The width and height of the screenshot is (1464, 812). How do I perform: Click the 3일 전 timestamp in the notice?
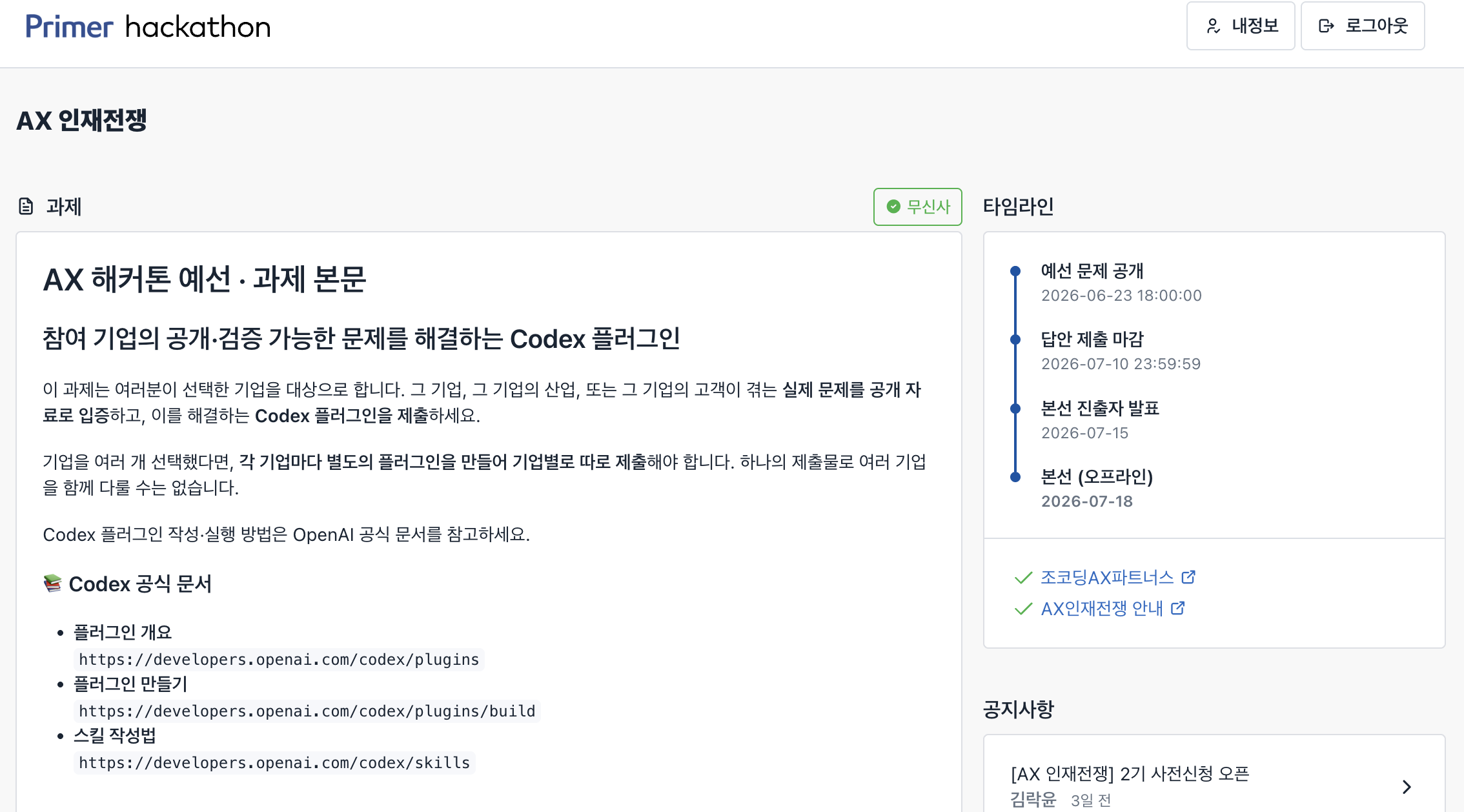[x=1091, y=800]
